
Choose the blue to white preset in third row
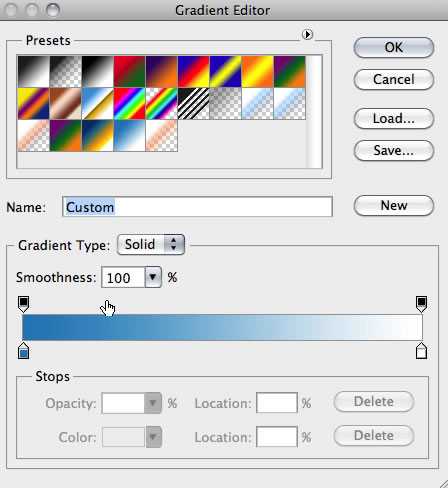click(x=129, y=136)
